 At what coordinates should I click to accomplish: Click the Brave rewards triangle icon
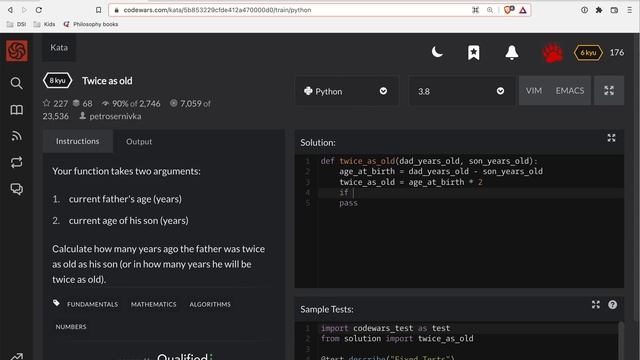[x=523, y=10]
